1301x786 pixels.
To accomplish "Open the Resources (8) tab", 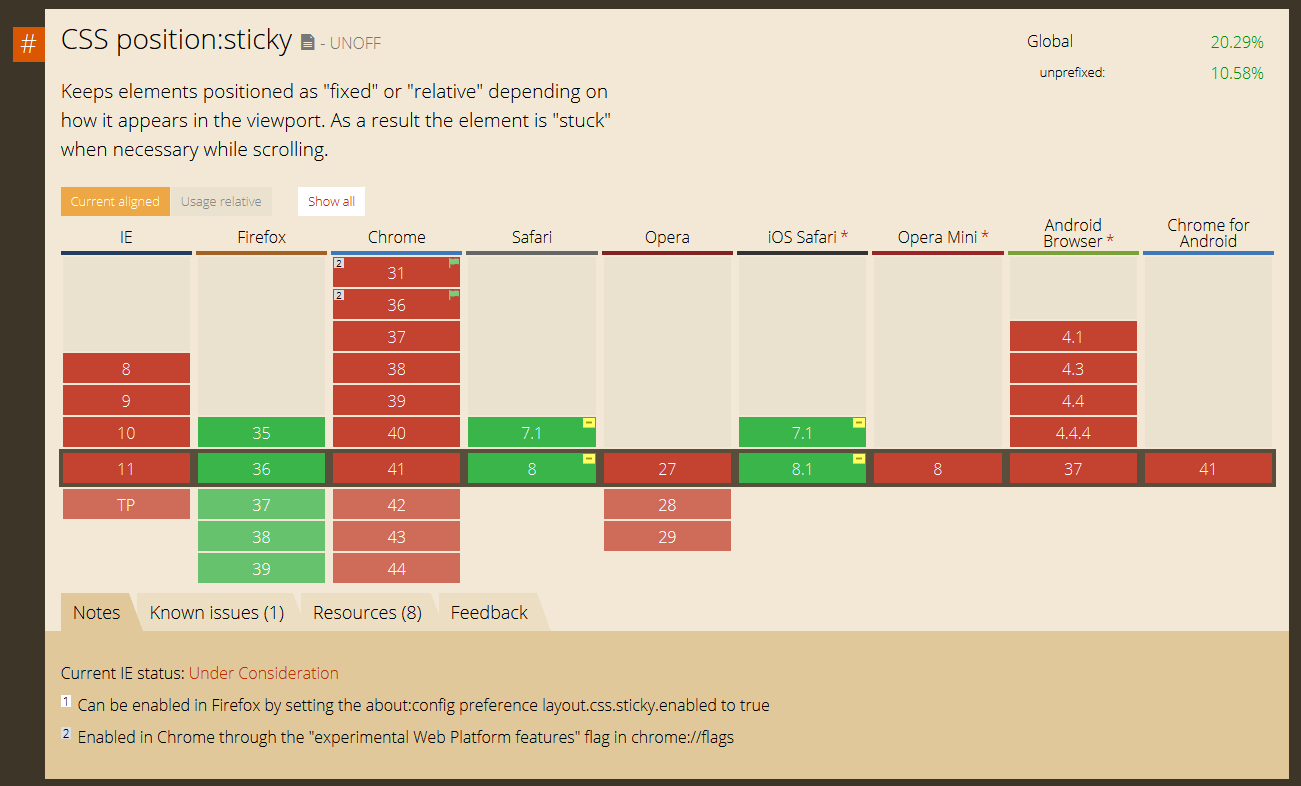I will pyautogui.click(x=367, y=612).
